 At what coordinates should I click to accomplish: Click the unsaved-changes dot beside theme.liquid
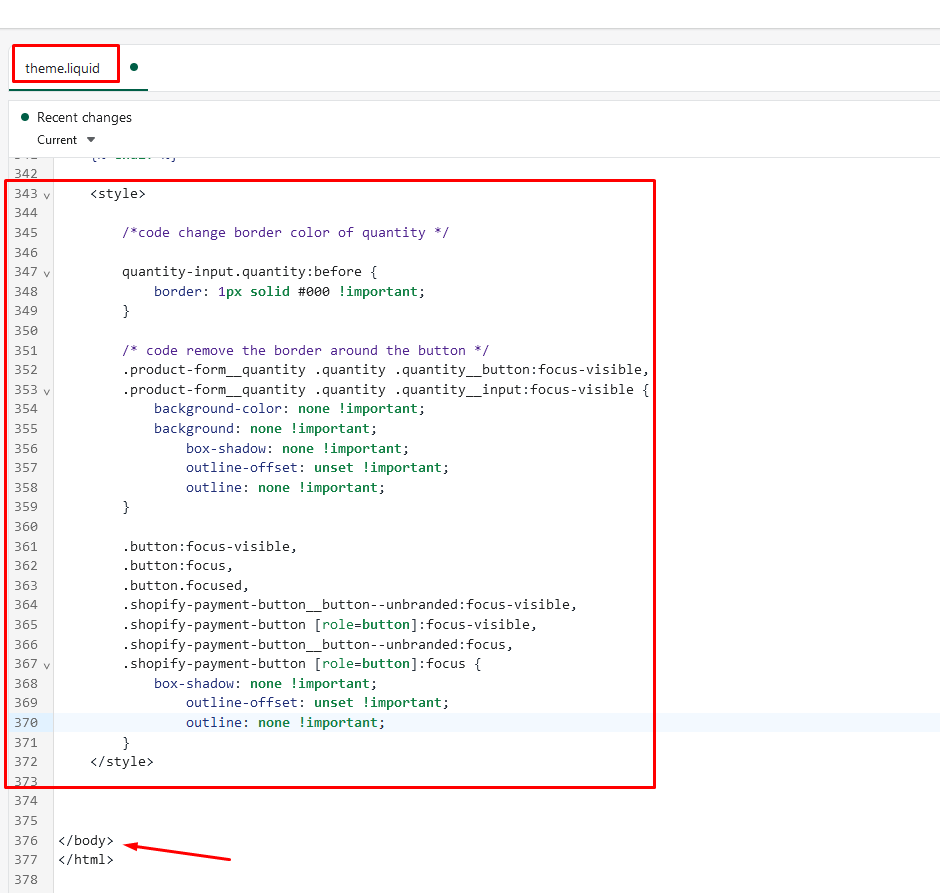tap(134, 67)
